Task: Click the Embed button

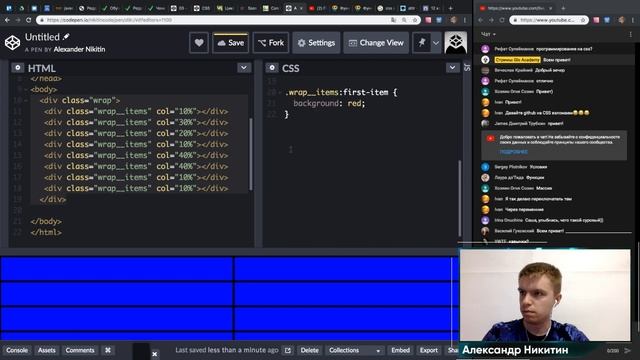Action: coord(400,350)
